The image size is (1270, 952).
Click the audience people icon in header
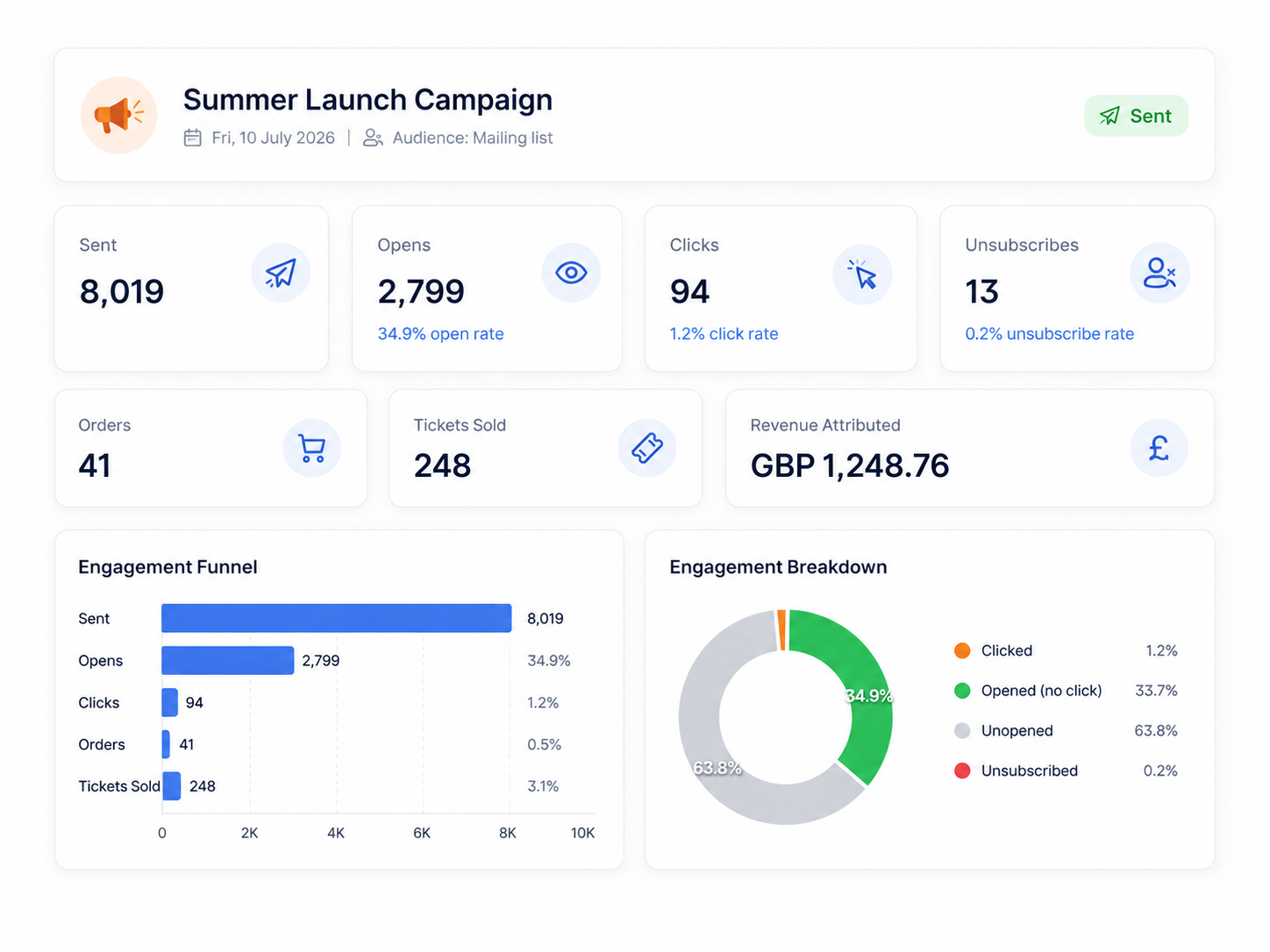(373, 138)
